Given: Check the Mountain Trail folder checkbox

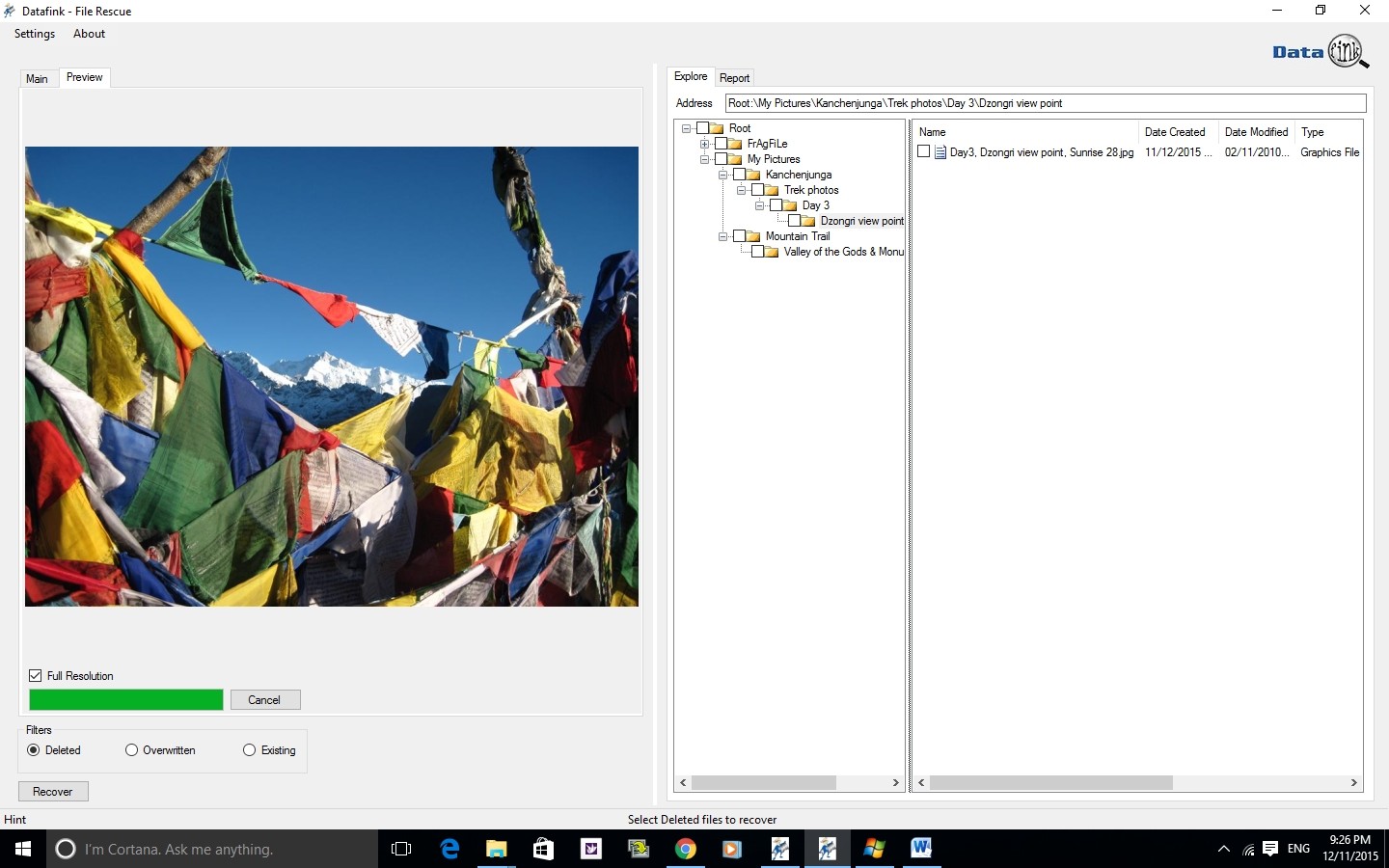Looking at the screenshot, I should 739,236.
